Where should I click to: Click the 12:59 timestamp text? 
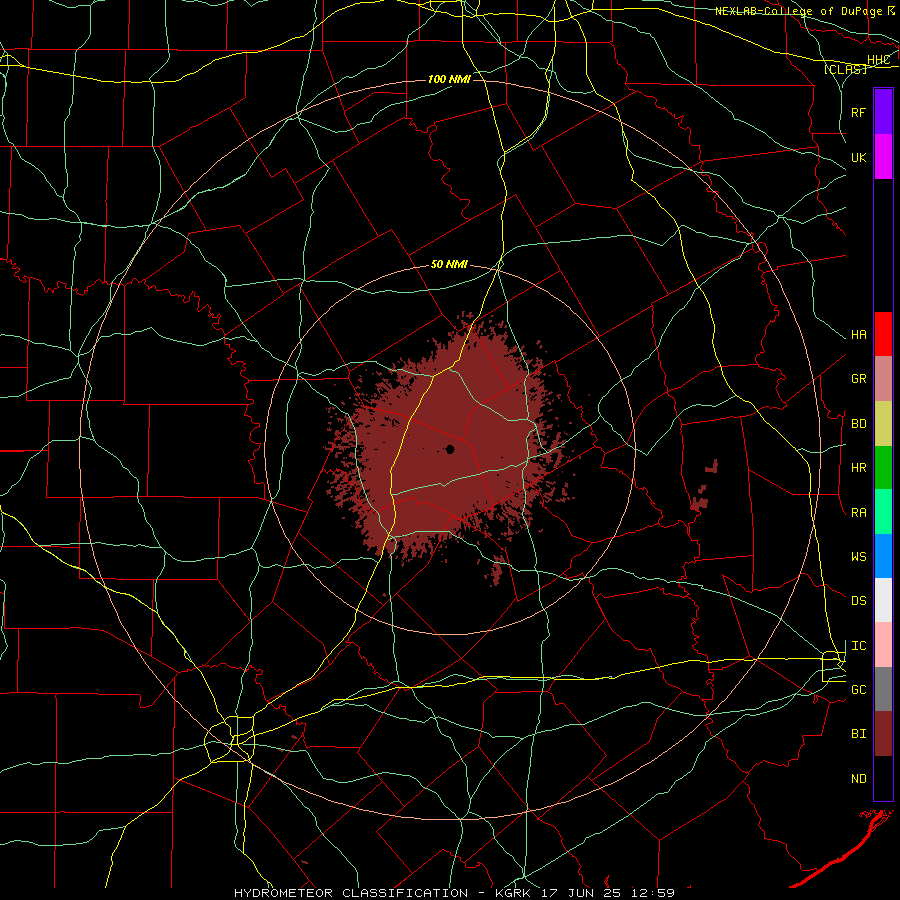653,893
